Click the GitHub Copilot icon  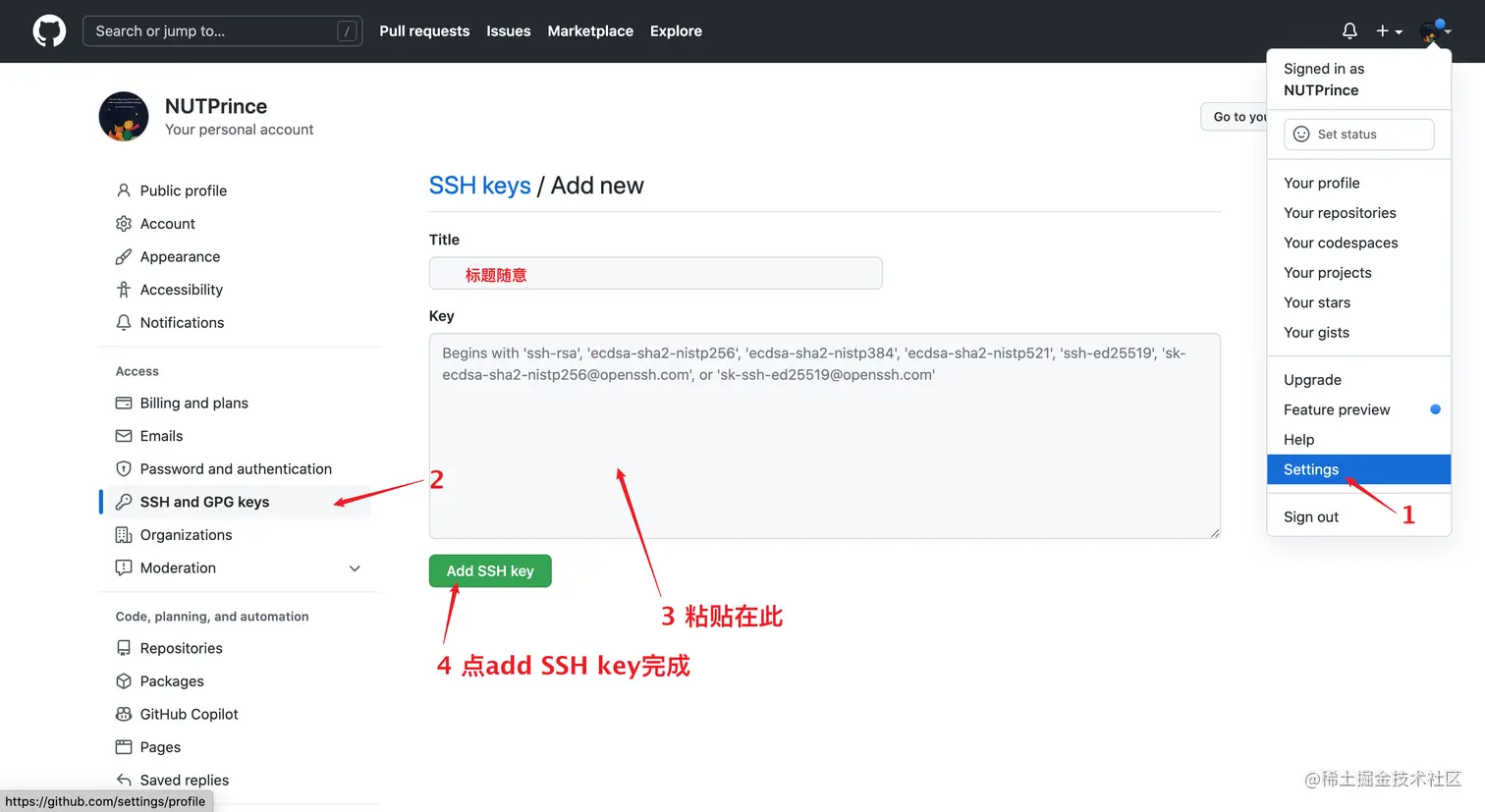124,714
